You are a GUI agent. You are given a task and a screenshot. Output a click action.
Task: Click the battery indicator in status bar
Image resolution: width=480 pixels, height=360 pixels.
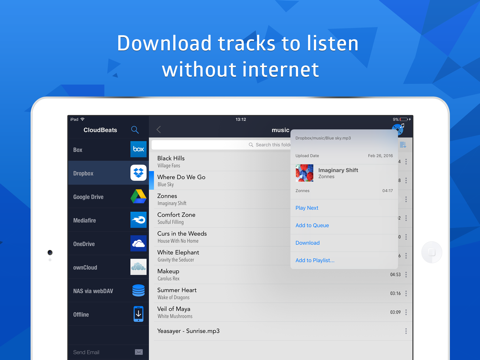click(x=404, y=119)
